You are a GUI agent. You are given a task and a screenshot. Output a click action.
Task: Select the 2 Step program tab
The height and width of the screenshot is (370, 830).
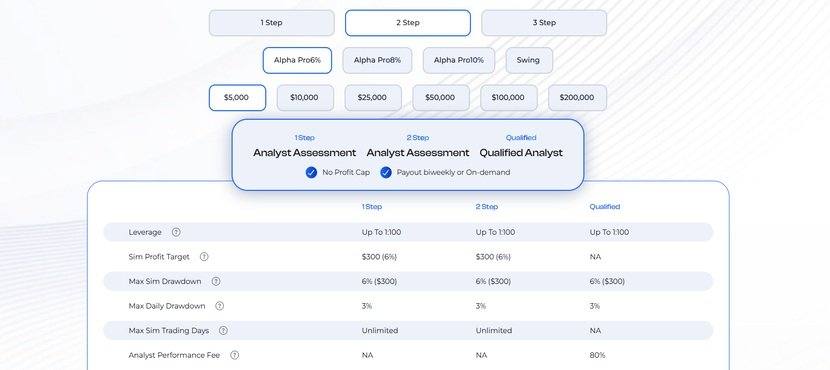point(408,23)
